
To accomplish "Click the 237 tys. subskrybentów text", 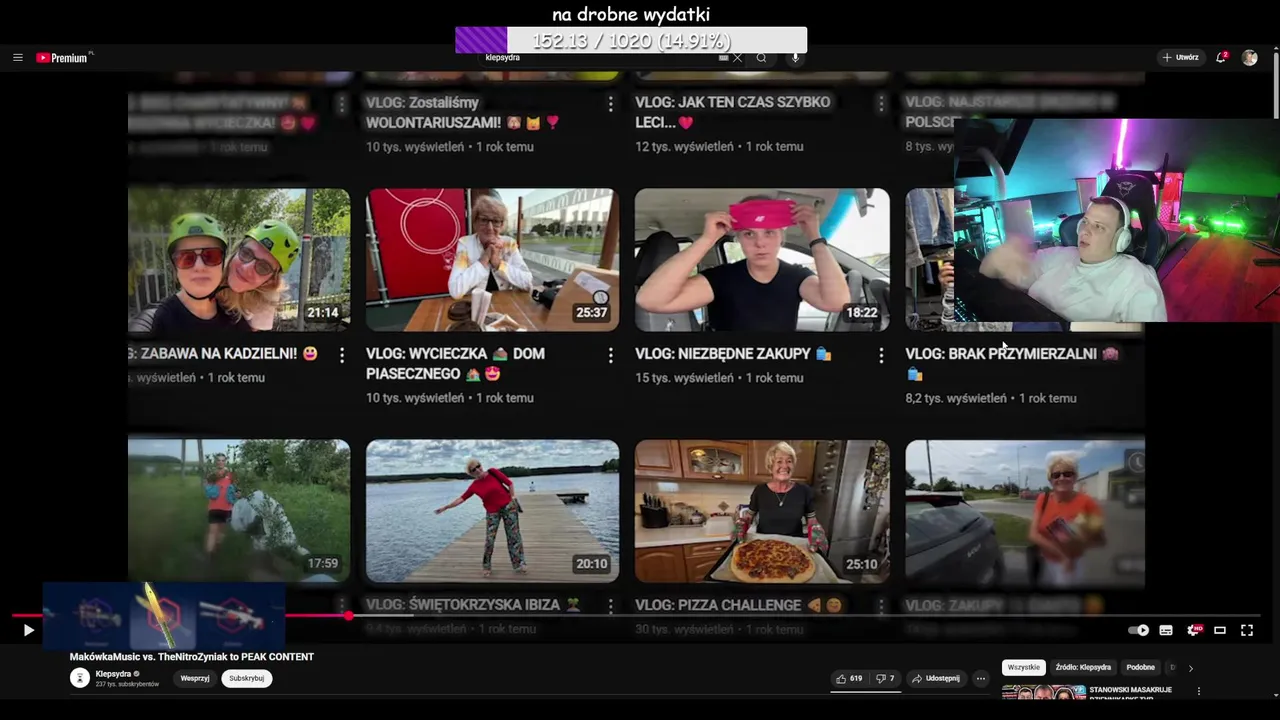I will 127,684.
